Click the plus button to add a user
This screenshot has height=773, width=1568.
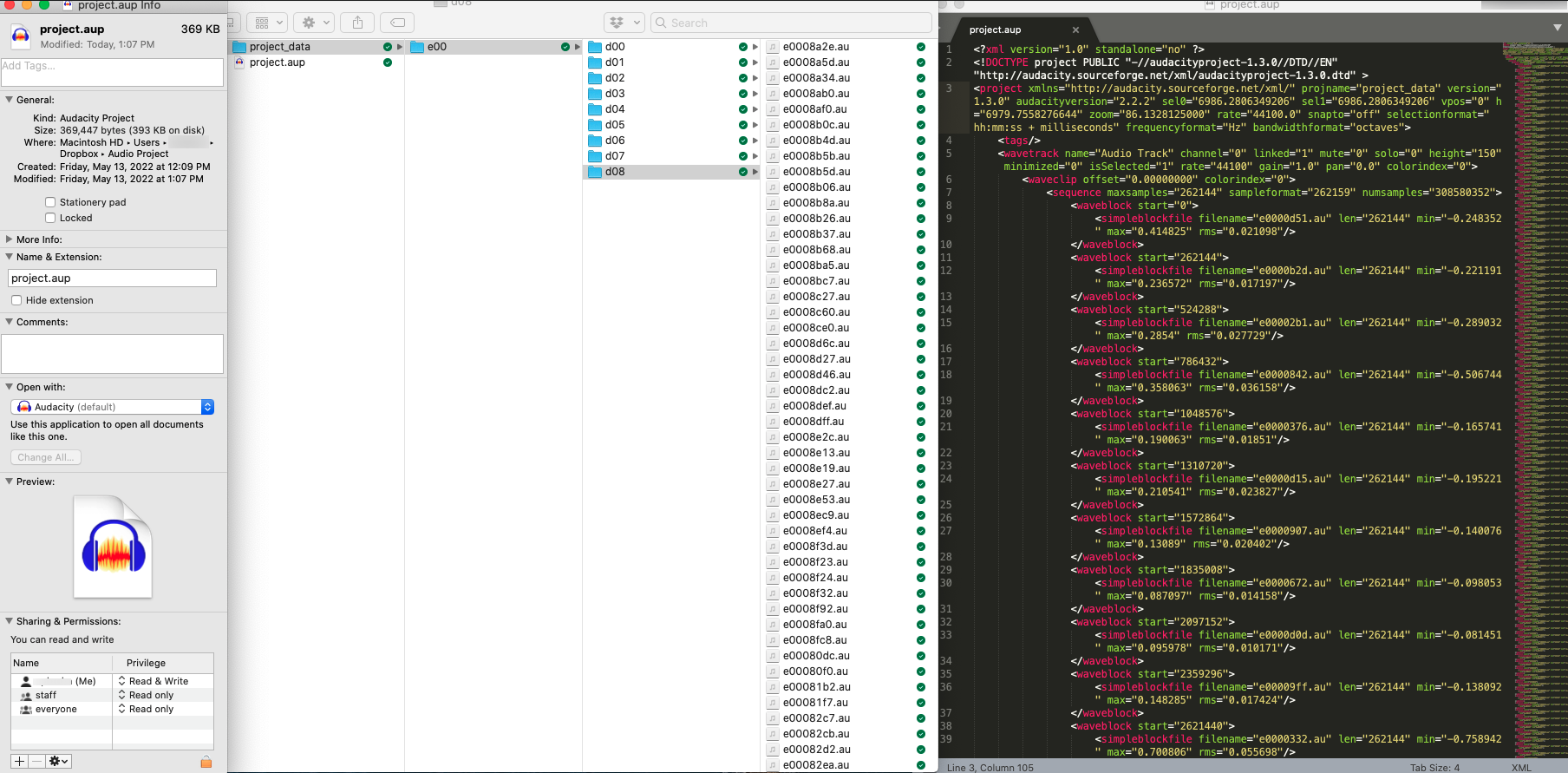pyautogui.click(x=19, y=761)
